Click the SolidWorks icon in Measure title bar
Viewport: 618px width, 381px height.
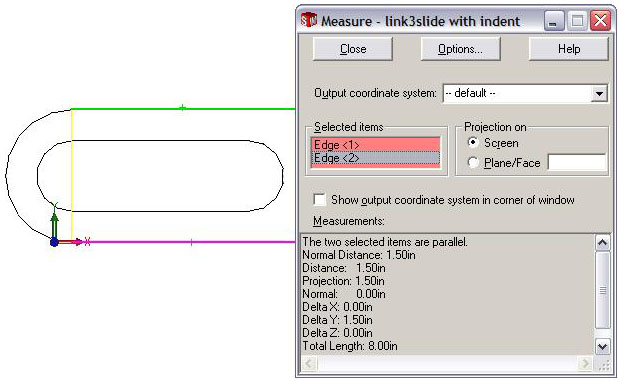(309, 20)
